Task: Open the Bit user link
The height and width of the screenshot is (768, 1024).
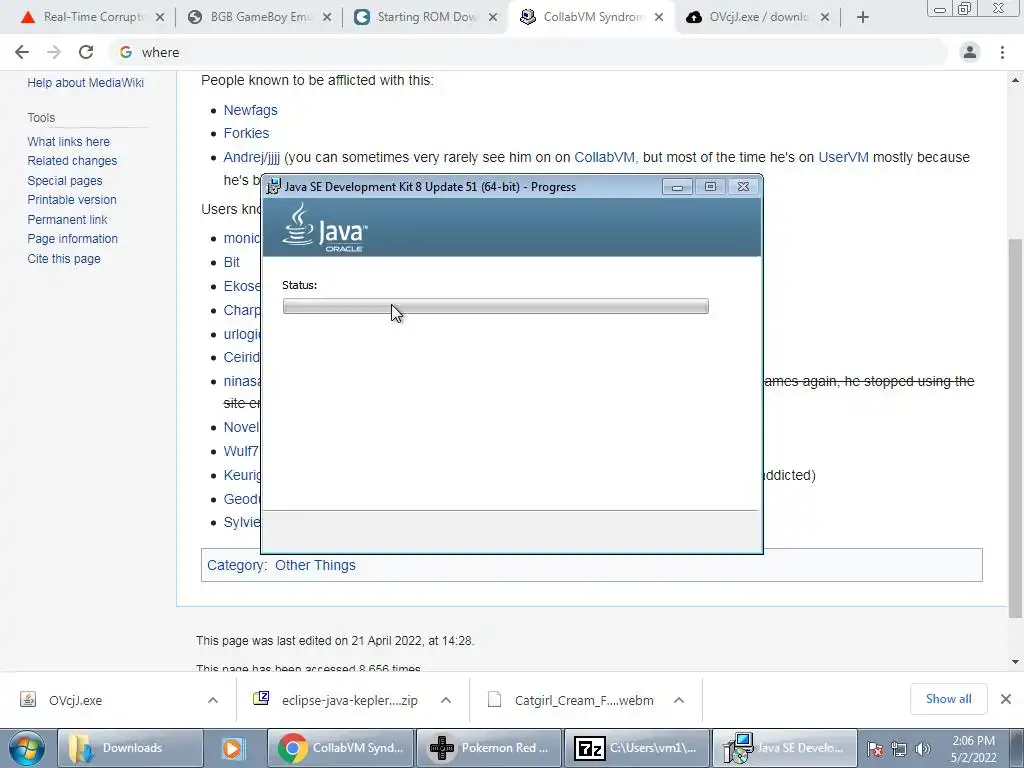Action: tap(232, 262)
